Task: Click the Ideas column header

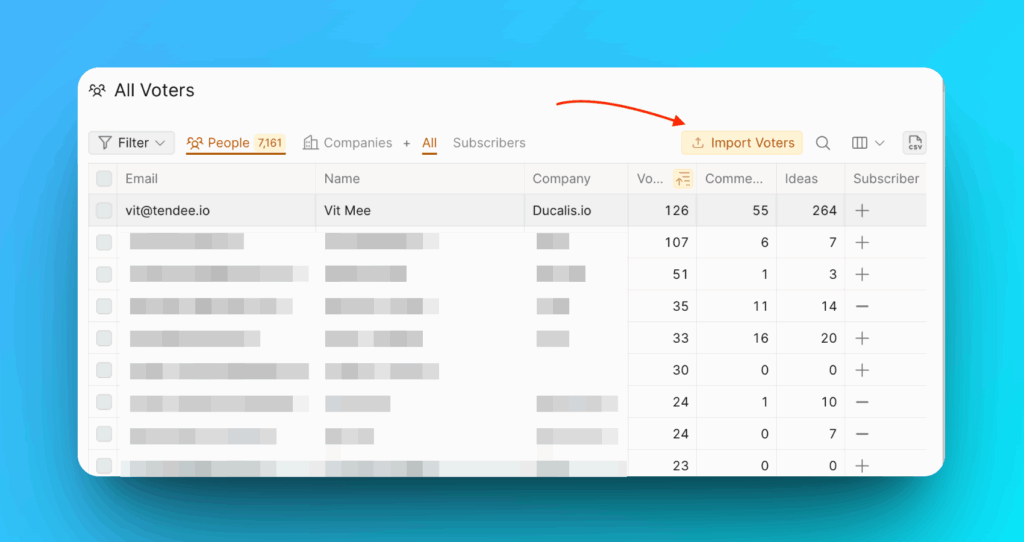Action: 801,179
